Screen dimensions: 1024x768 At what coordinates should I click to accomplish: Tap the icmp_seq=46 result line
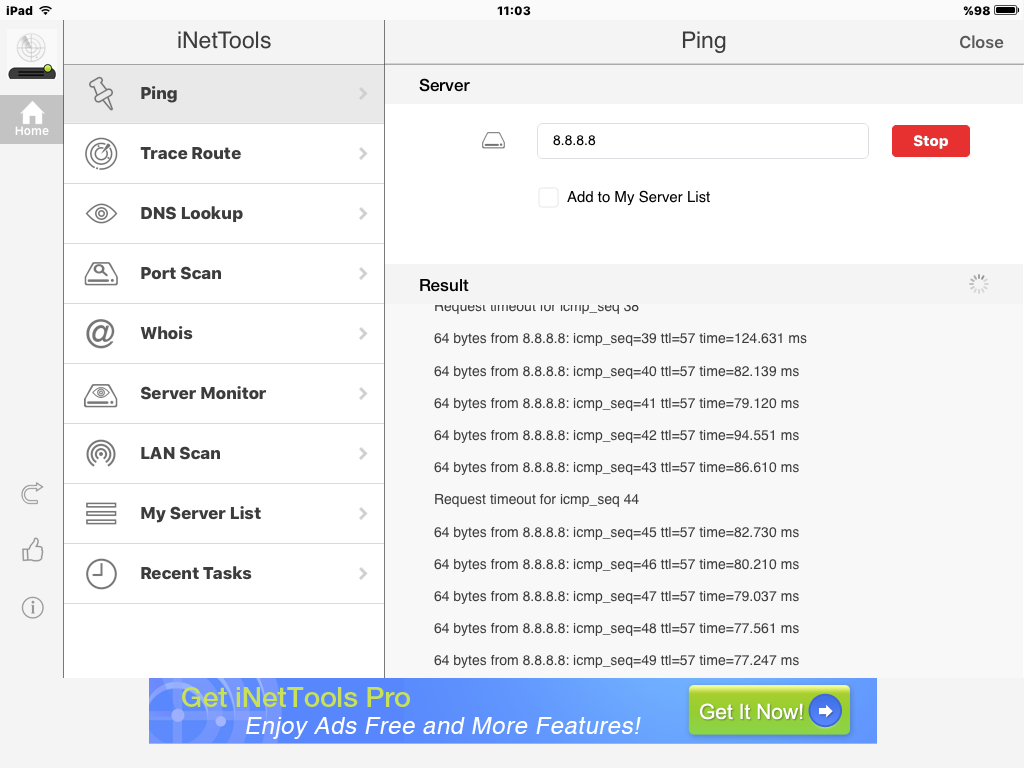point(616,564)
